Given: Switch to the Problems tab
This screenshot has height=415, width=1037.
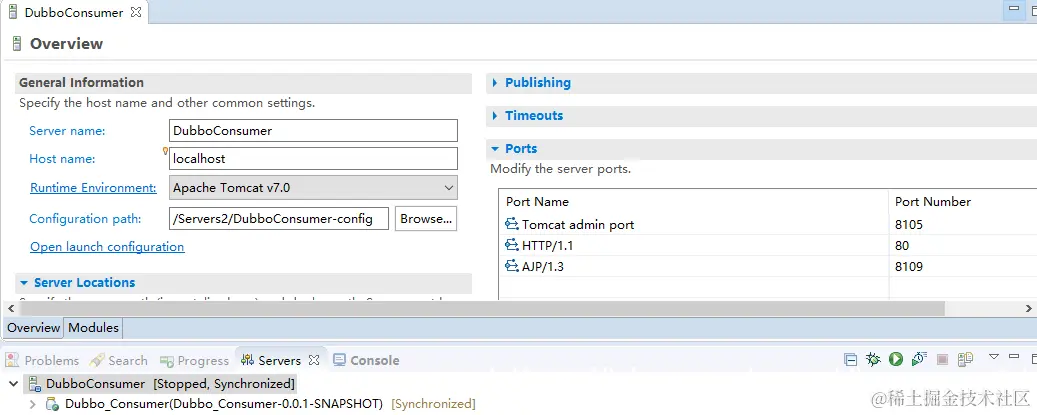Looking at the screenshot, I should (x=42, y=360).
